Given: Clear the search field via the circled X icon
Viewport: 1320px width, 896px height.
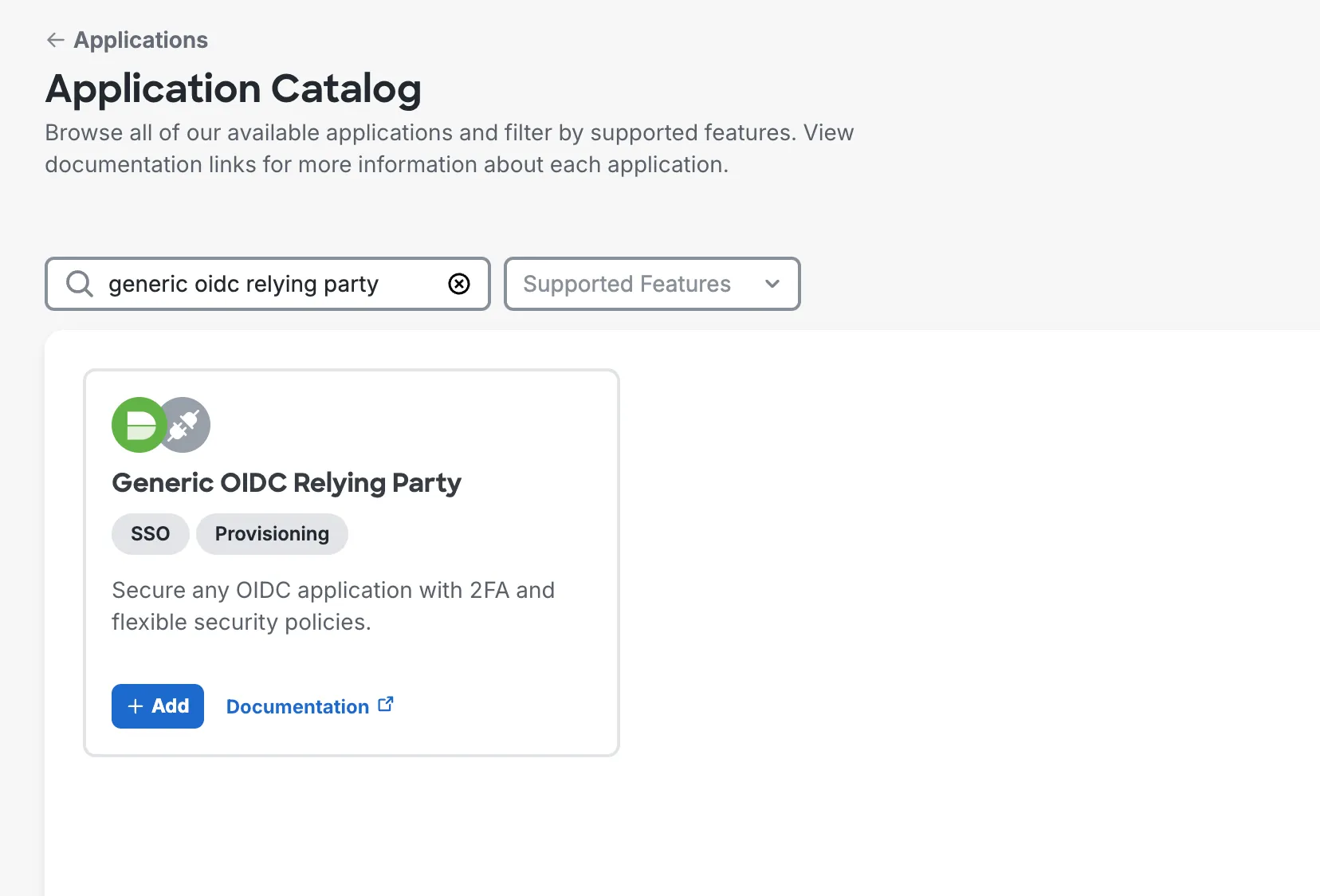Looking at the screenshot, I should click(x=459, y=284).
